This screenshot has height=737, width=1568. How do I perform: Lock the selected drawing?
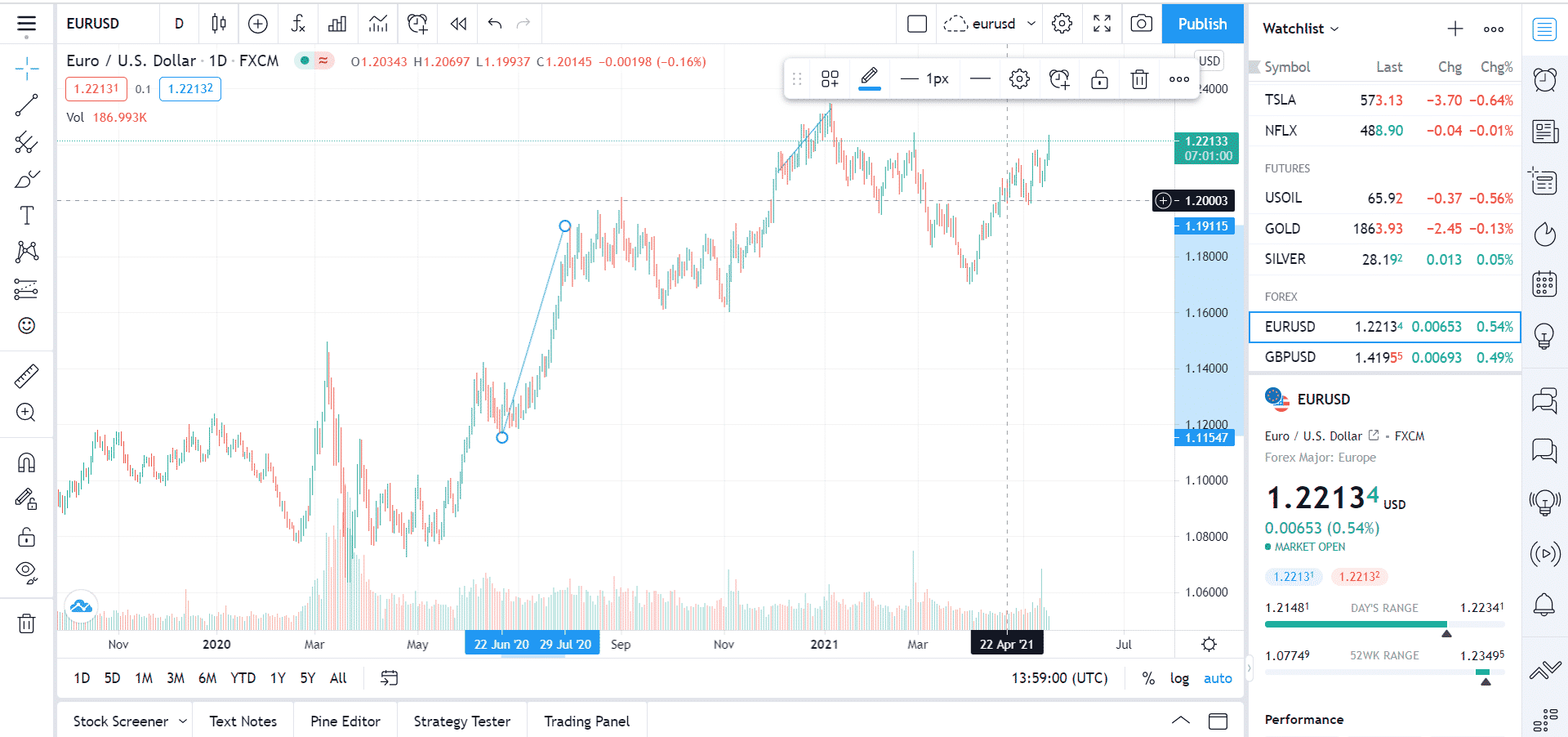[1099, 79]
